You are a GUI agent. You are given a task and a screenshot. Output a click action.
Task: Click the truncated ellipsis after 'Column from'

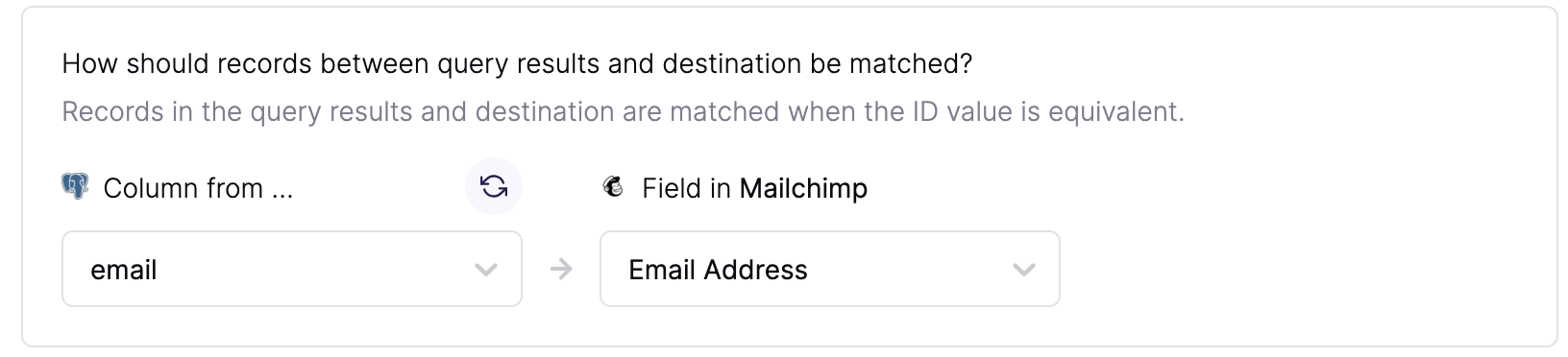coord(282,189)
